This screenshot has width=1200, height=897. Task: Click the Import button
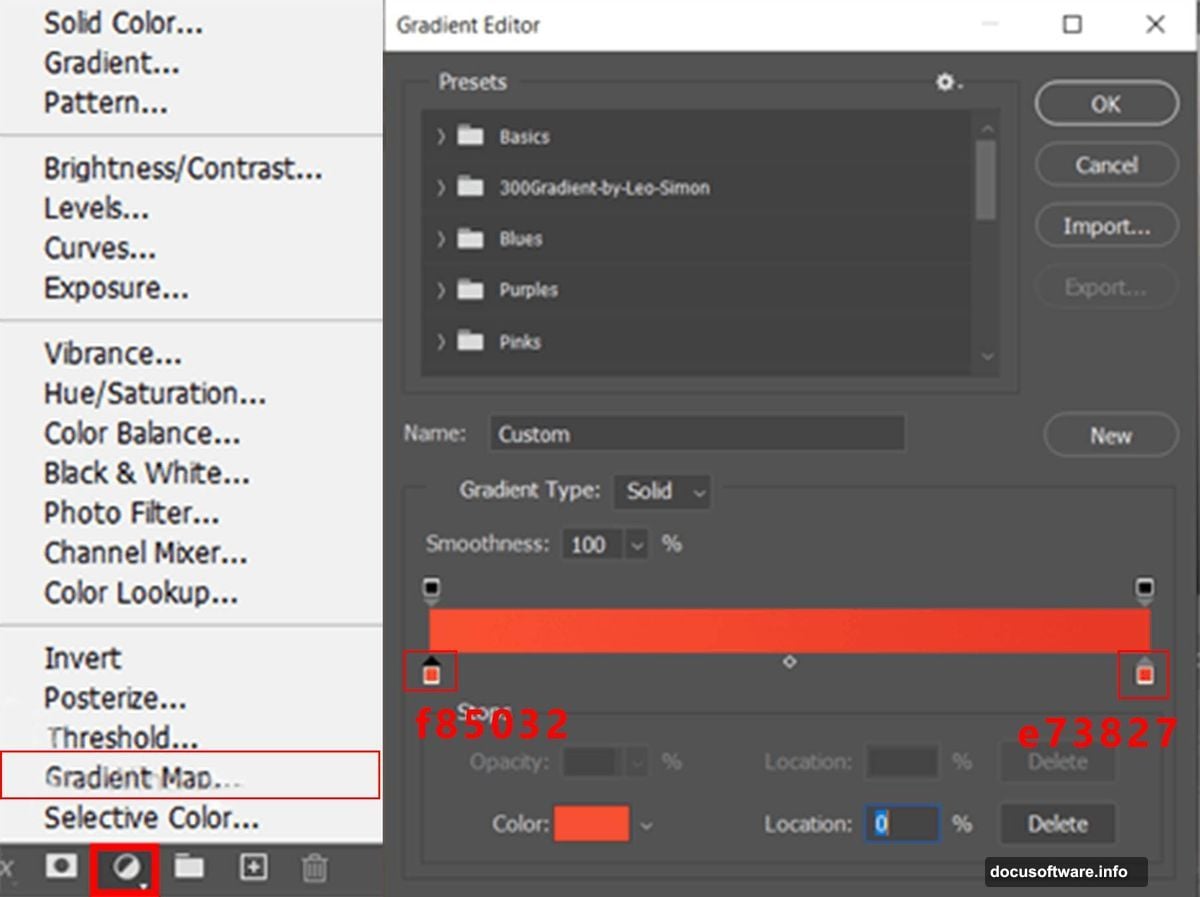[x=1106, y=226]
